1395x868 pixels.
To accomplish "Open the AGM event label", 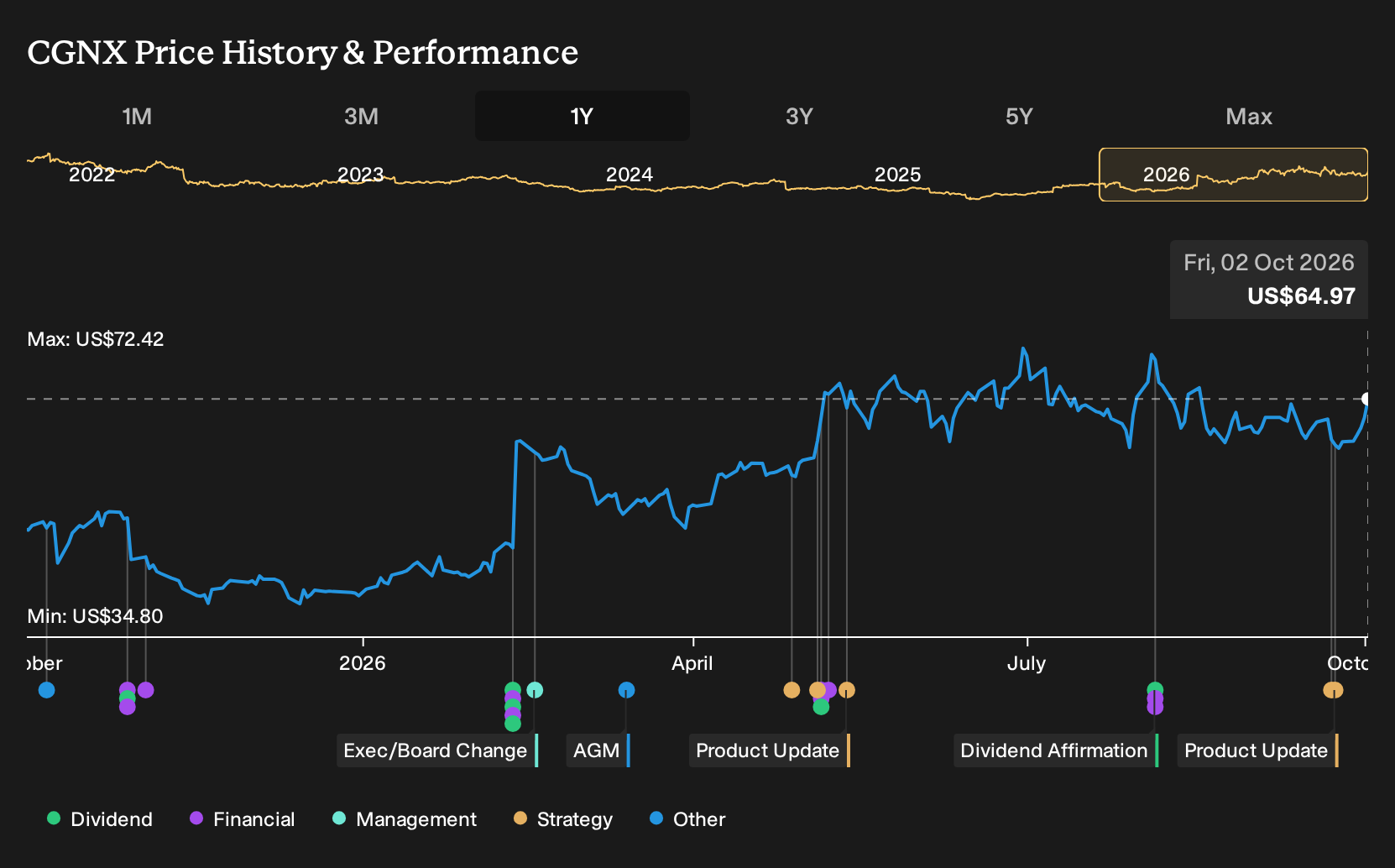I will tap(598, 750).
